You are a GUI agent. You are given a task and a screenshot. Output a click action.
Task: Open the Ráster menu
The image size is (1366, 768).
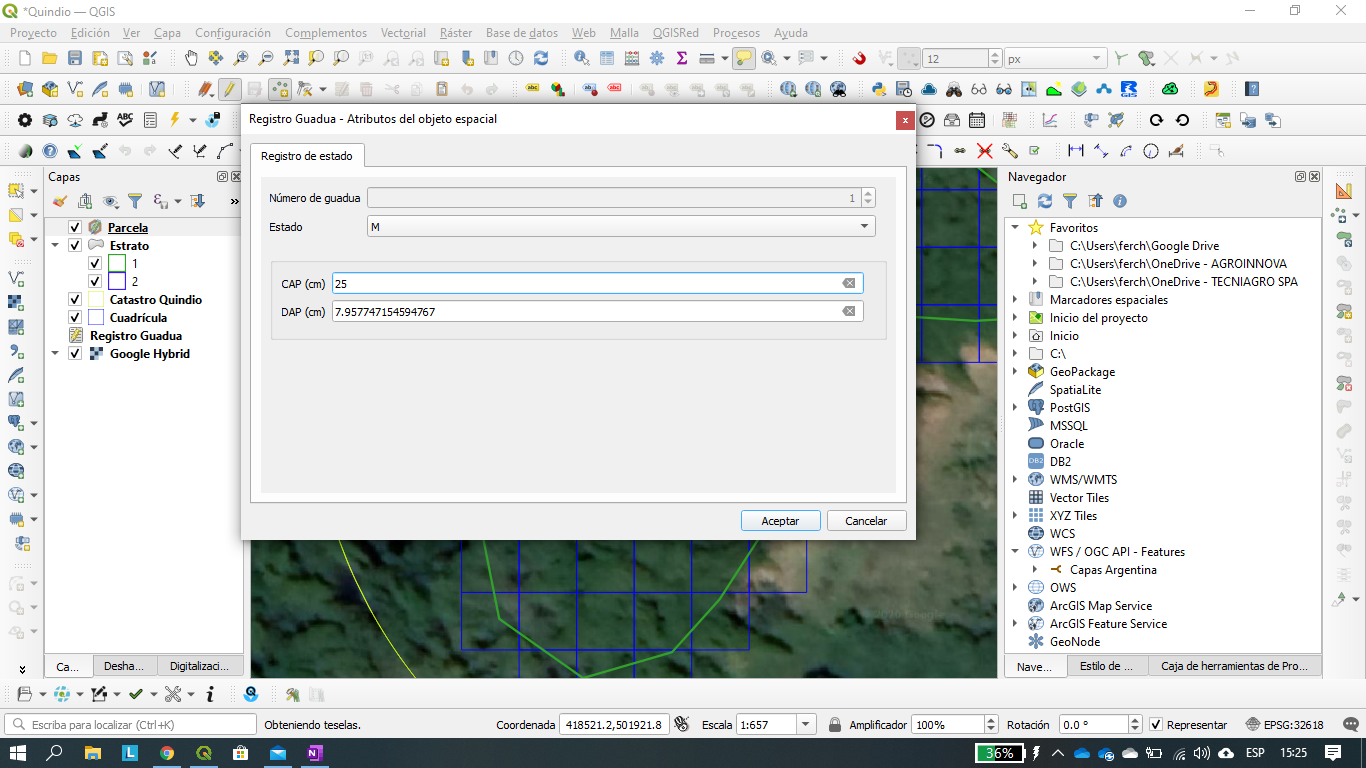455,32
